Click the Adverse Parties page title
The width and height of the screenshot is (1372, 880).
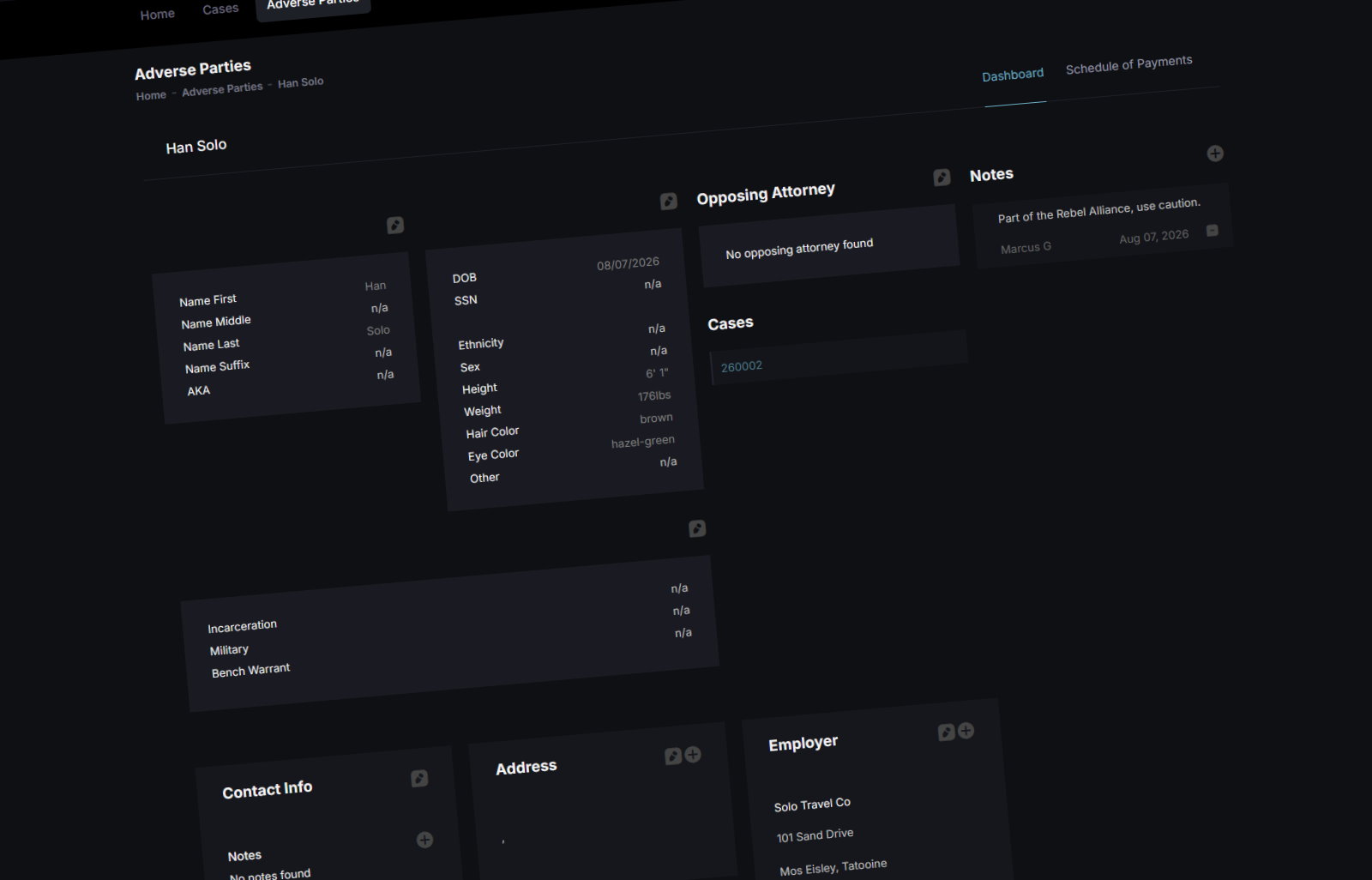pyautogui.click(x=193, y=69)
